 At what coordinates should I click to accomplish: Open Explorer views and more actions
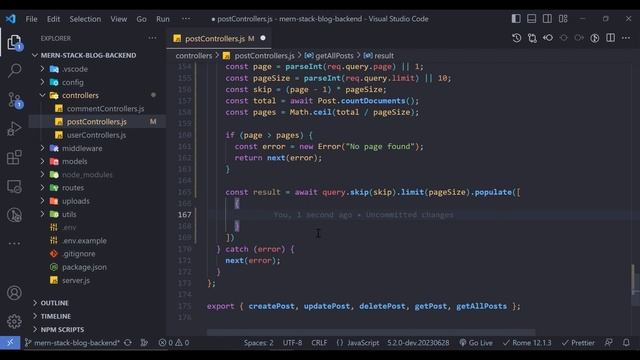point(152,38)
